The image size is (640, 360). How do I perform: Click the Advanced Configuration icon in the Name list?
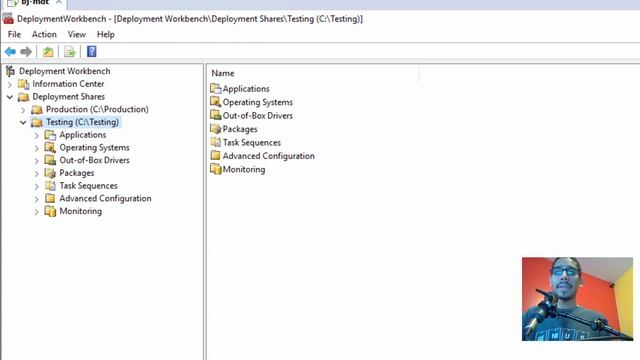tap(216, 156)
